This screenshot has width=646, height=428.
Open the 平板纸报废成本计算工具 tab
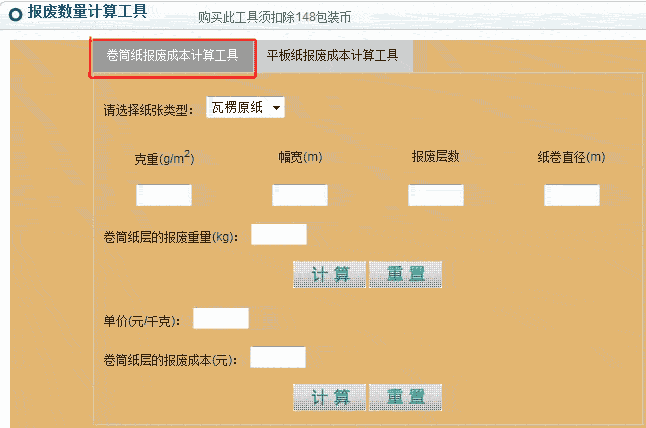pyautogui.click(x=332, y=56)
